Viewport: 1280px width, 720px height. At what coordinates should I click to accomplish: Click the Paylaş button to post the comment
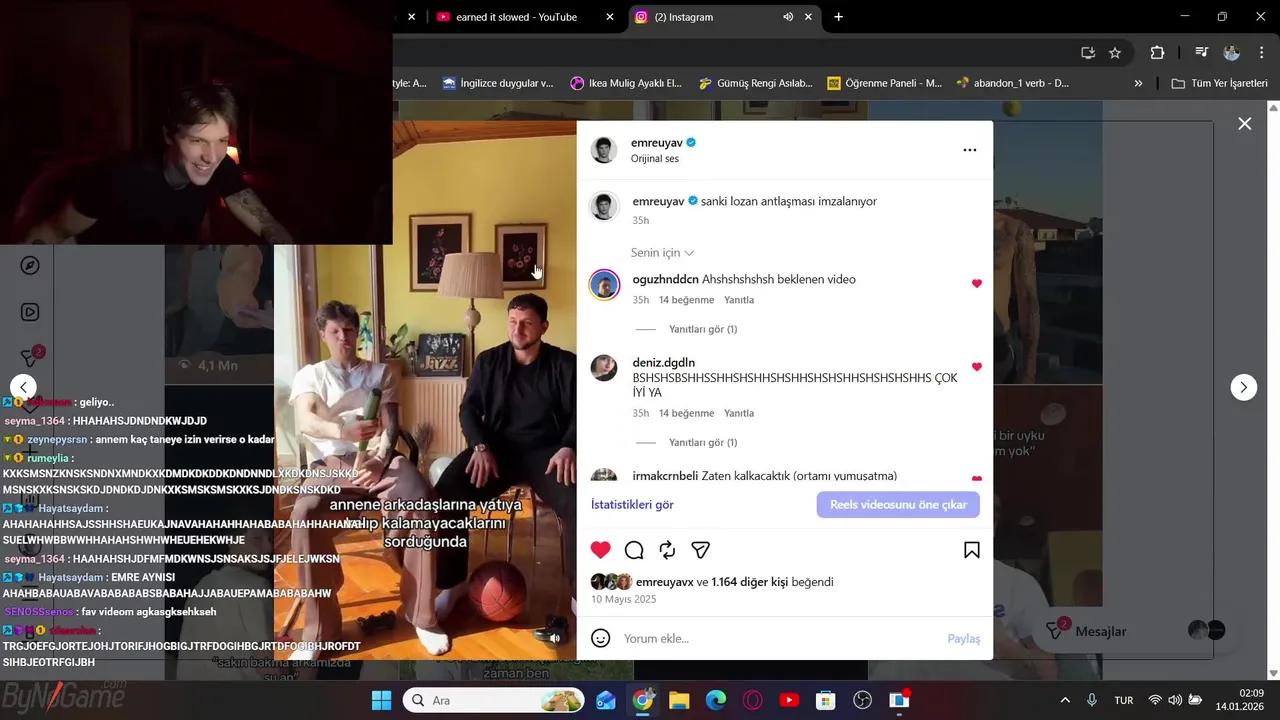pyautogui.click(x=964, y=638)
